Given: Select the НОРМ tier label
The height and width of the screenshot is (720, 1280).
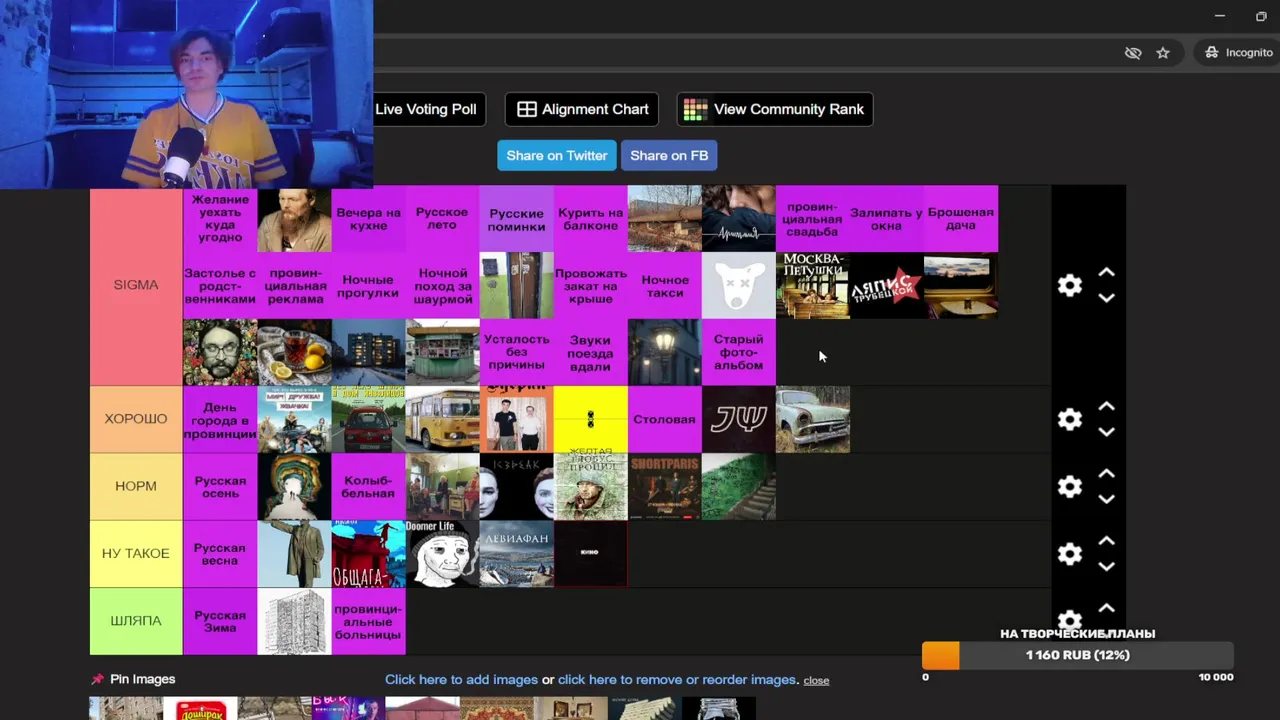Looking at the screenshot, I should [136, 486].
